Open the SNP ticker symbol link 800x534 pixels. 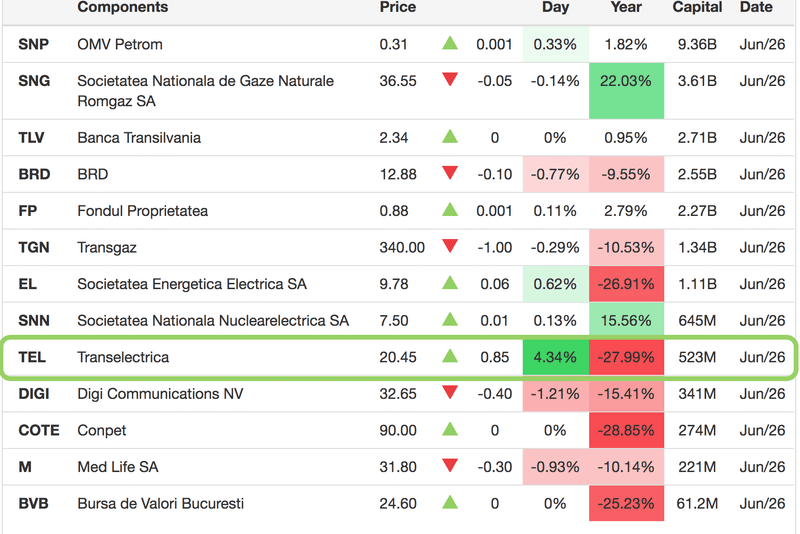click(x=34, y=44)
